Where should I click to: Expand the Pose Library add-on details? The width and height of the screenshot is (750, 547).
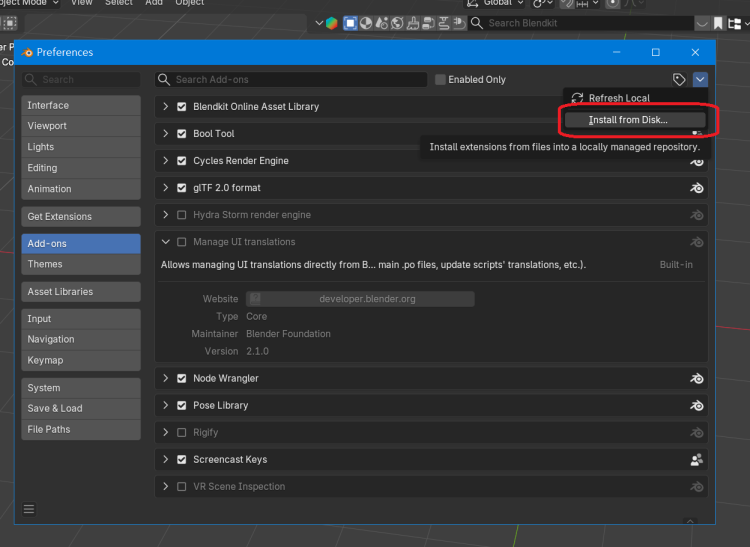(165, 405)
